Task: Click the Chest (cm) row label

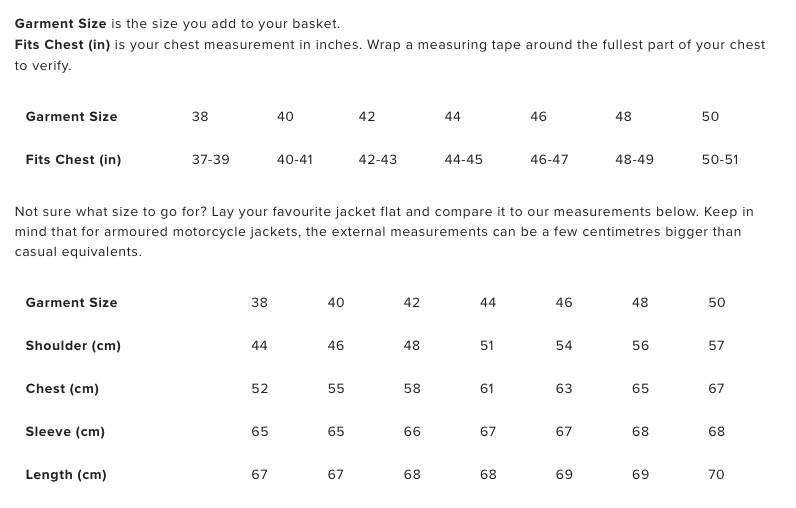Action: (62, 389)
